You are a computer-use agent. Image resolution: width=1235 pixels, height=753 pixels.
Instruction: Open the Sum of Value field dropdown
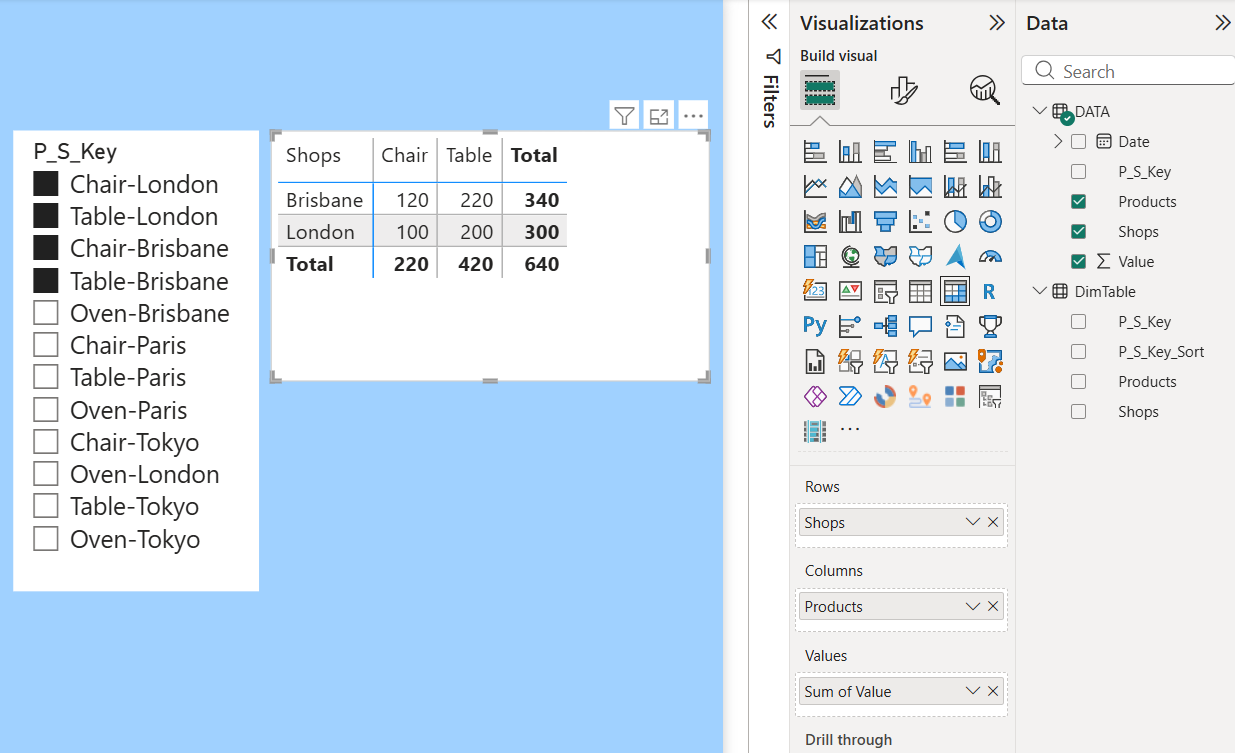point(973,691)
